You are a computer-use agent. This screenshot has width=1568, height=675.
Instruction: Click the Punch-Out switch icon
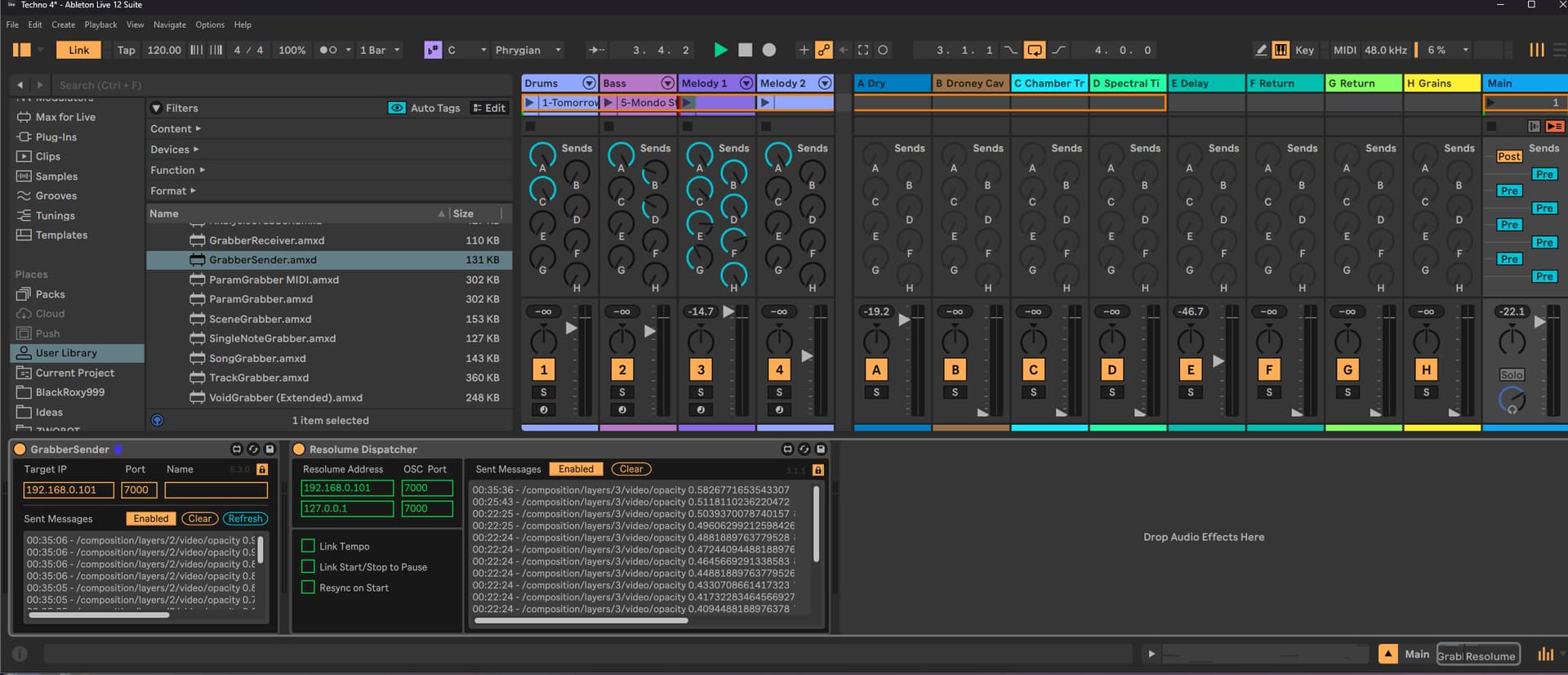coord(1058,50)
